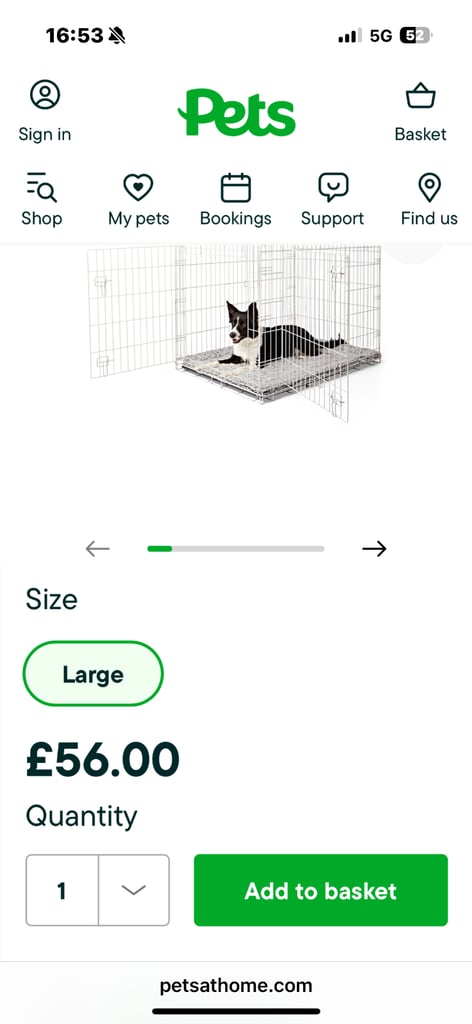472x1024 pixels.
Task: Expand the quantity dropdown chevron
Action: pos(134,890)
